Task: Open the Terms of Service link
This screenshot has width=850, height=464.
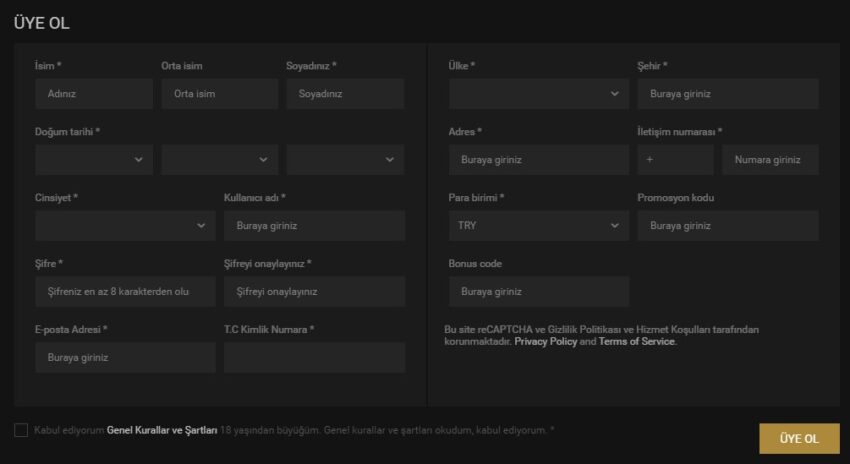Action: (637, 342)
